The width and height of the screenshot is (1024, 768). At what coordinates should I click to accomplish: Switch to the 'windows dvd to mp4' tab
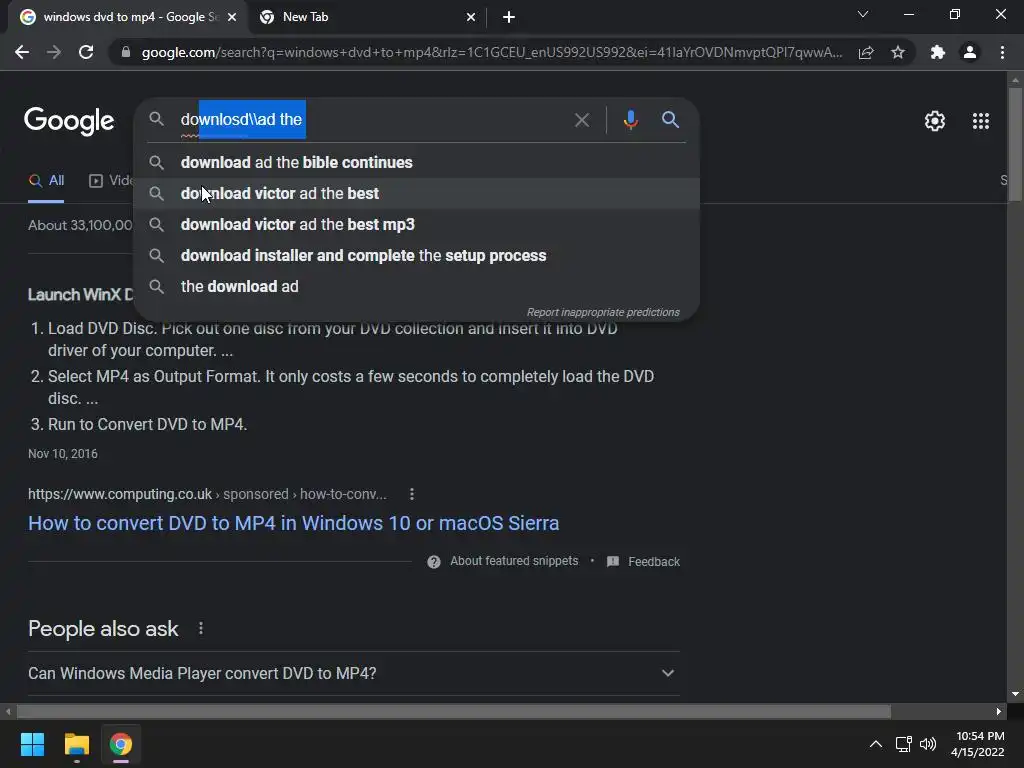127,17
